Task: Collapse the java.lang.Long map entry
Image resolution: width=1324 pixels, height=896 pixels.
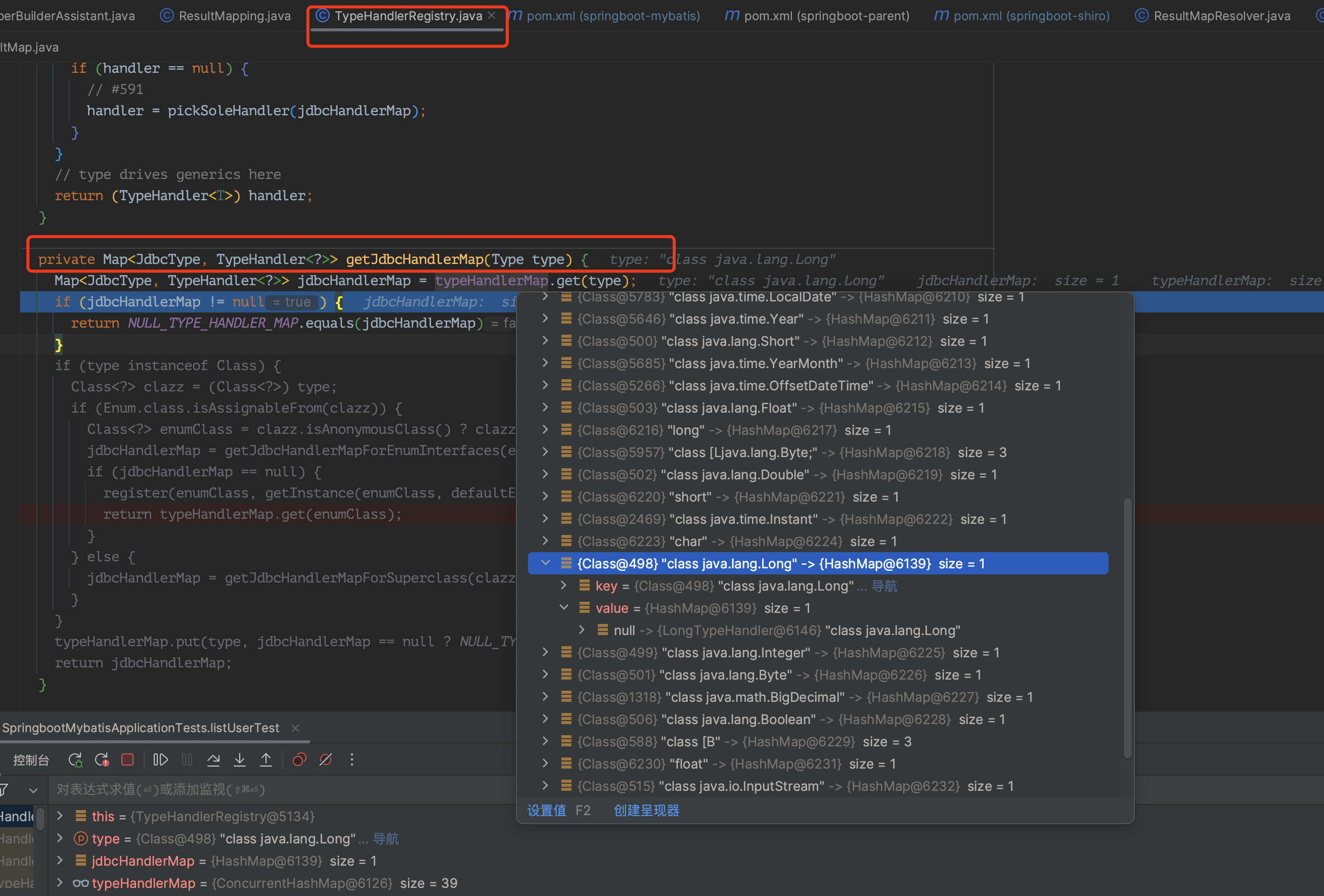Action: coord(545,563)
